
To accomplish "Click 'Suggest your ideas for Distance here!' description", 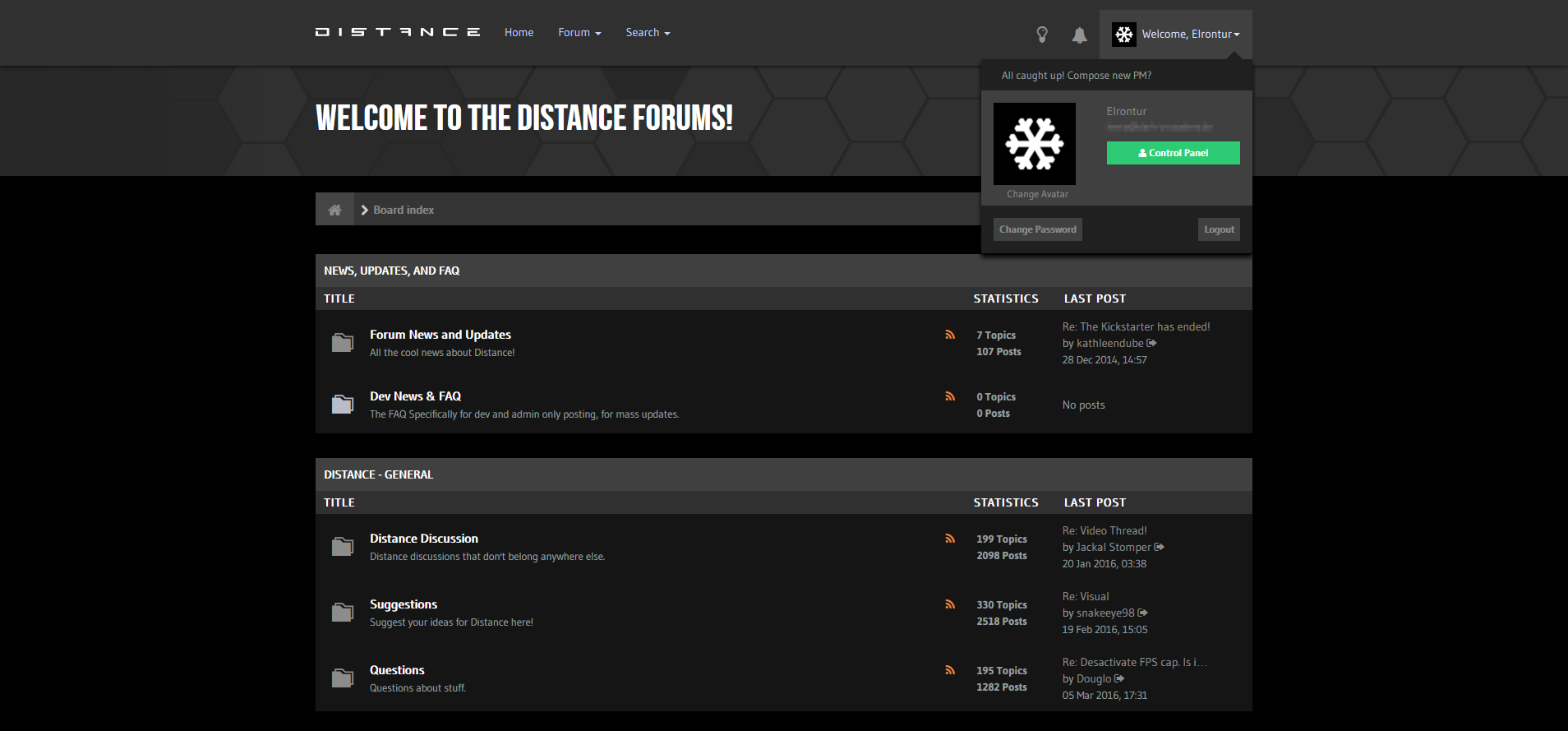I will pos(451,622).
